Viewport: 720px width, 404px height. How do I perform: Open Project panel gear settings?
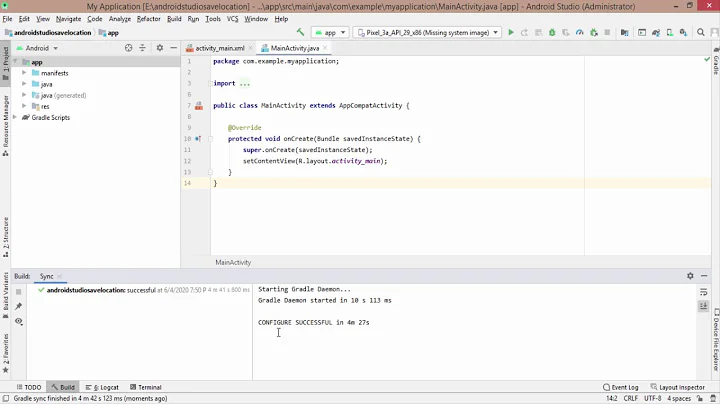160,48
